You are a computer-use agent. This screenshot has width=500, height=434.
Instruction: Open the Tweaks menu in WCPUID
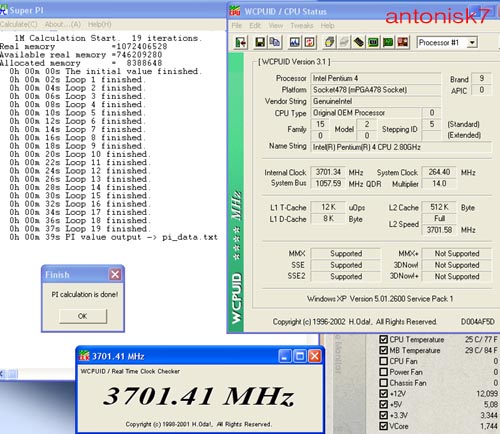point(302,26)
